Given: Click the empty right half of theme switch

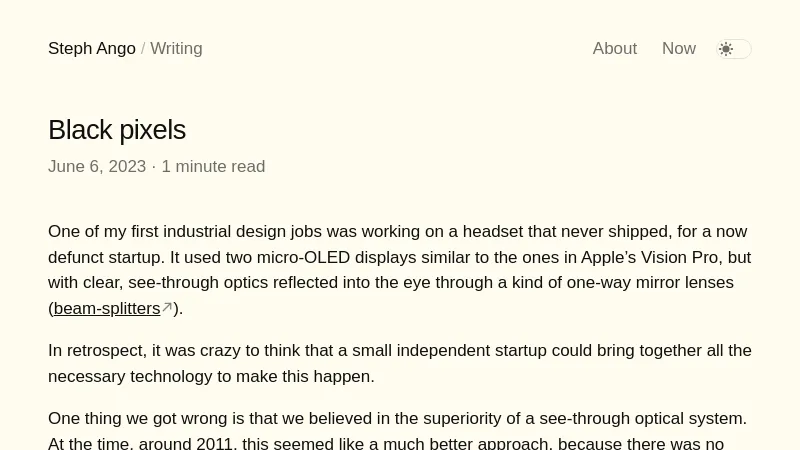Looking at the screenshot, I should coord(742,49).
